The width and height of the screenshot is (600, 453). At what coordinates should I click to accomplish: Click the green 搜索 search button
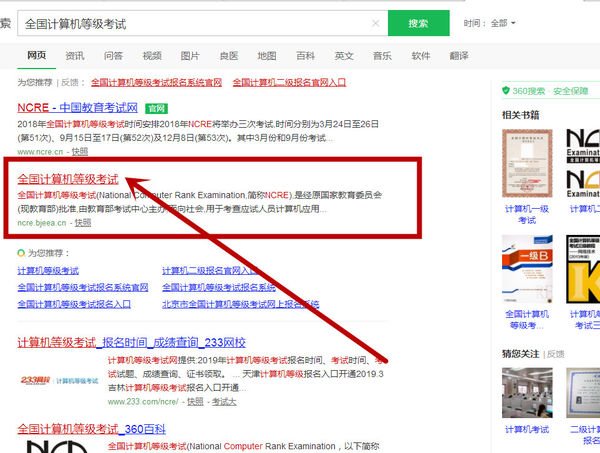418,23
